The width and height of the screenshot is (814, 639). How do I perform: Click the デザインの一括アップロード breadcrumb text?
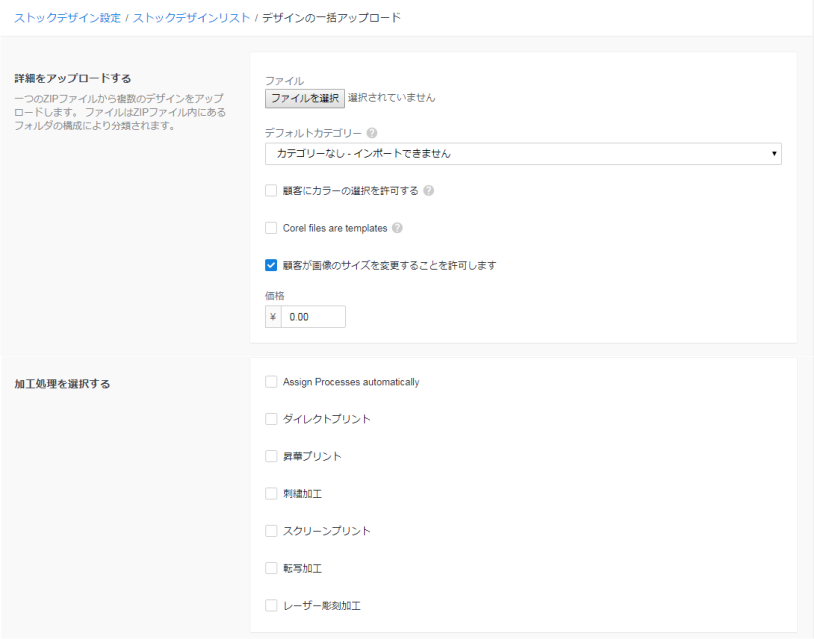point(331,18)
